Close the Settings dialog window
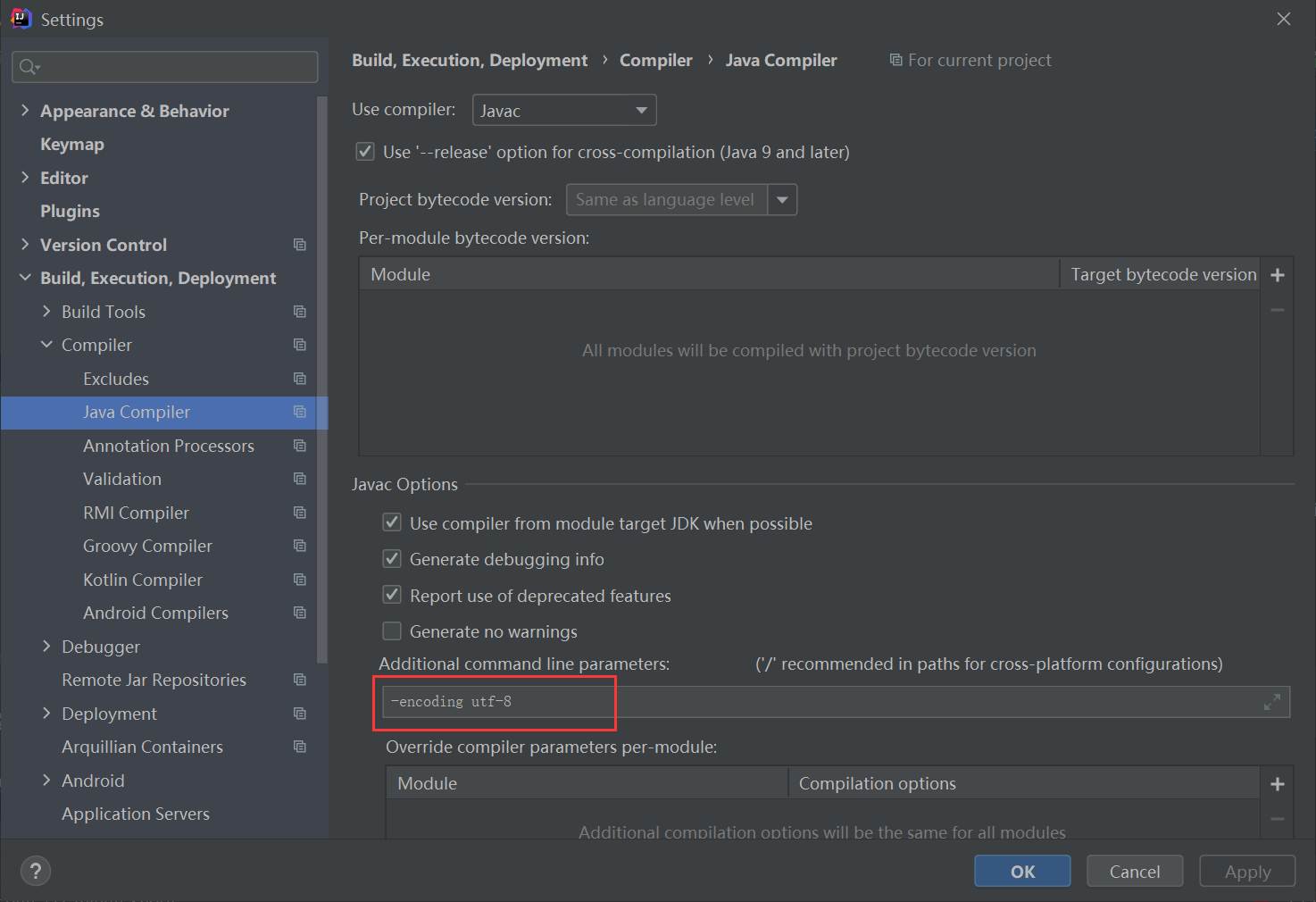 point(1284,19)
